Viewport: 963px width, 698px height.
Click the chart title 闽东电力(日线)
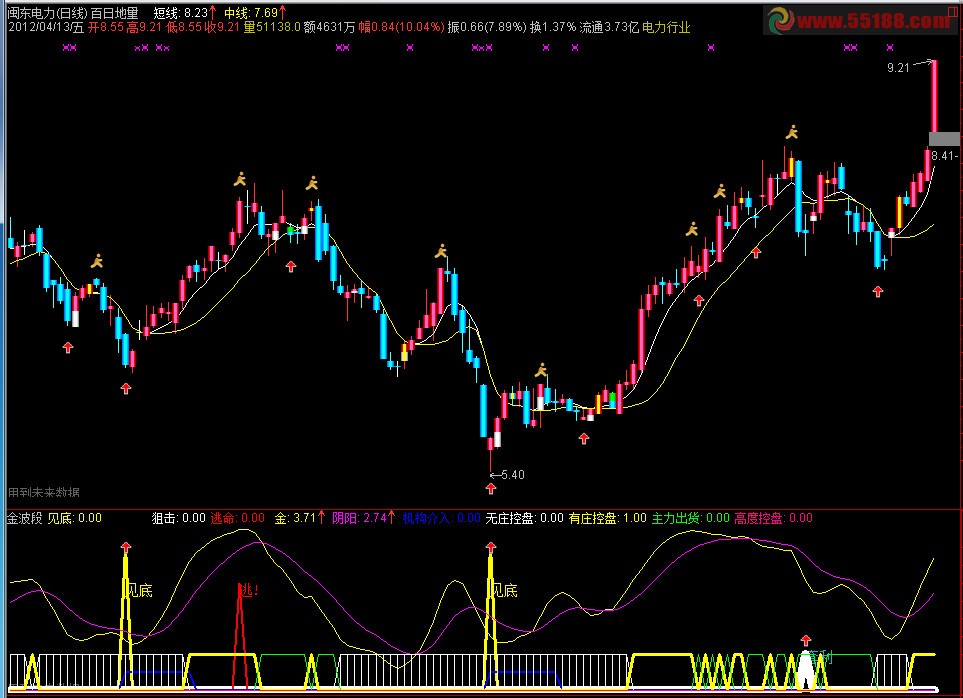click(47, 13)
